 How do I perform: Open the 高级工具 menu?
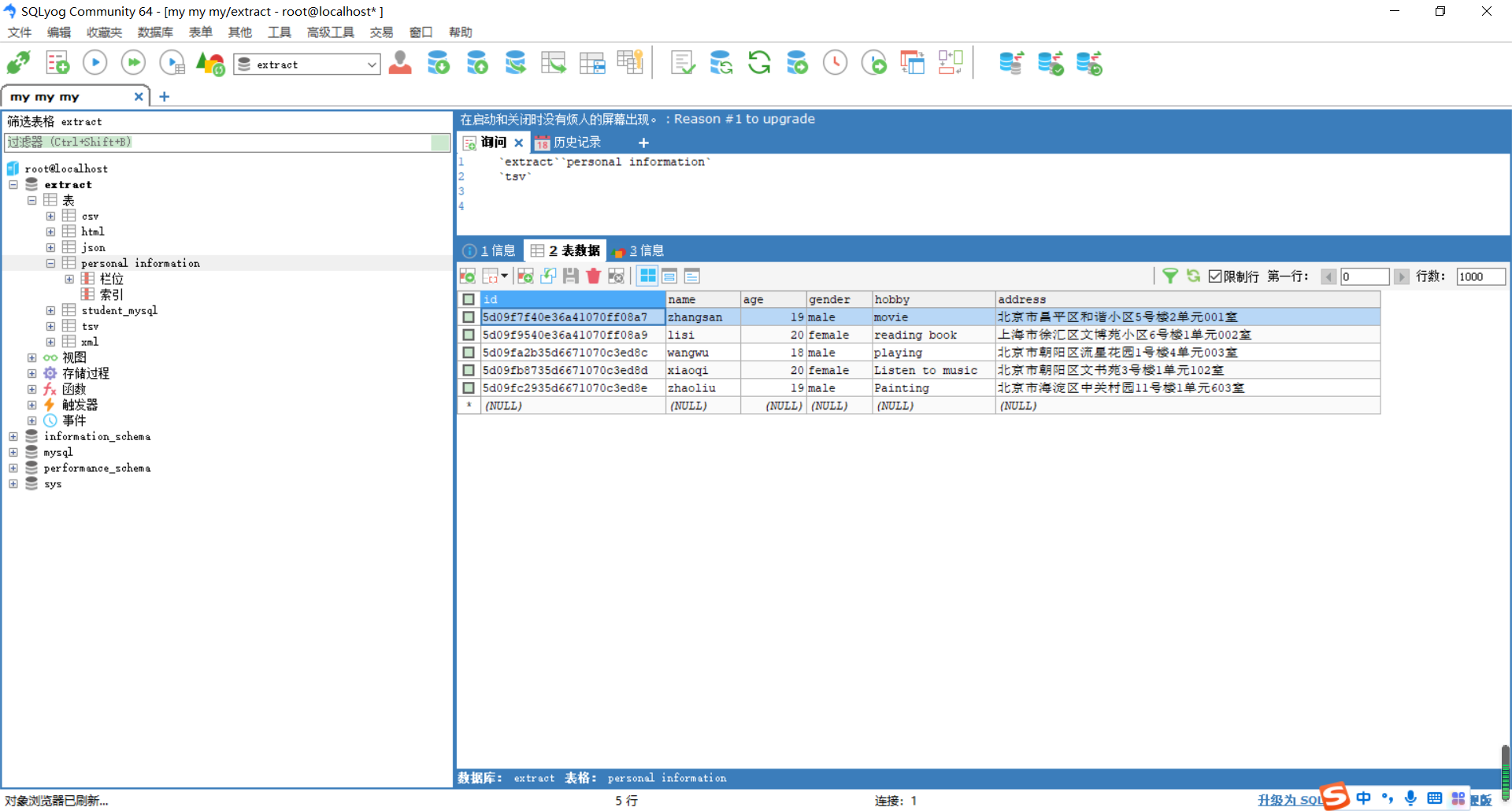(331, 32)
